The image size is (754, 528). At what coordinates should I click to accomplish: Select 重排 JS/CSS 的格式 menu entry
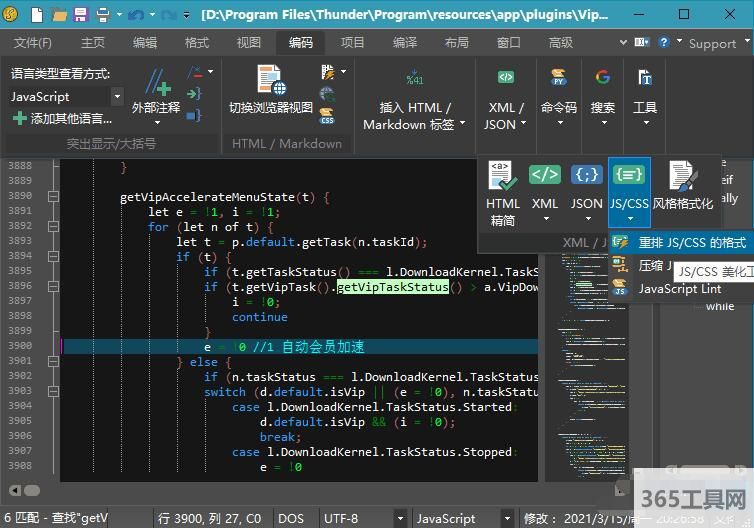coord(691,243)
